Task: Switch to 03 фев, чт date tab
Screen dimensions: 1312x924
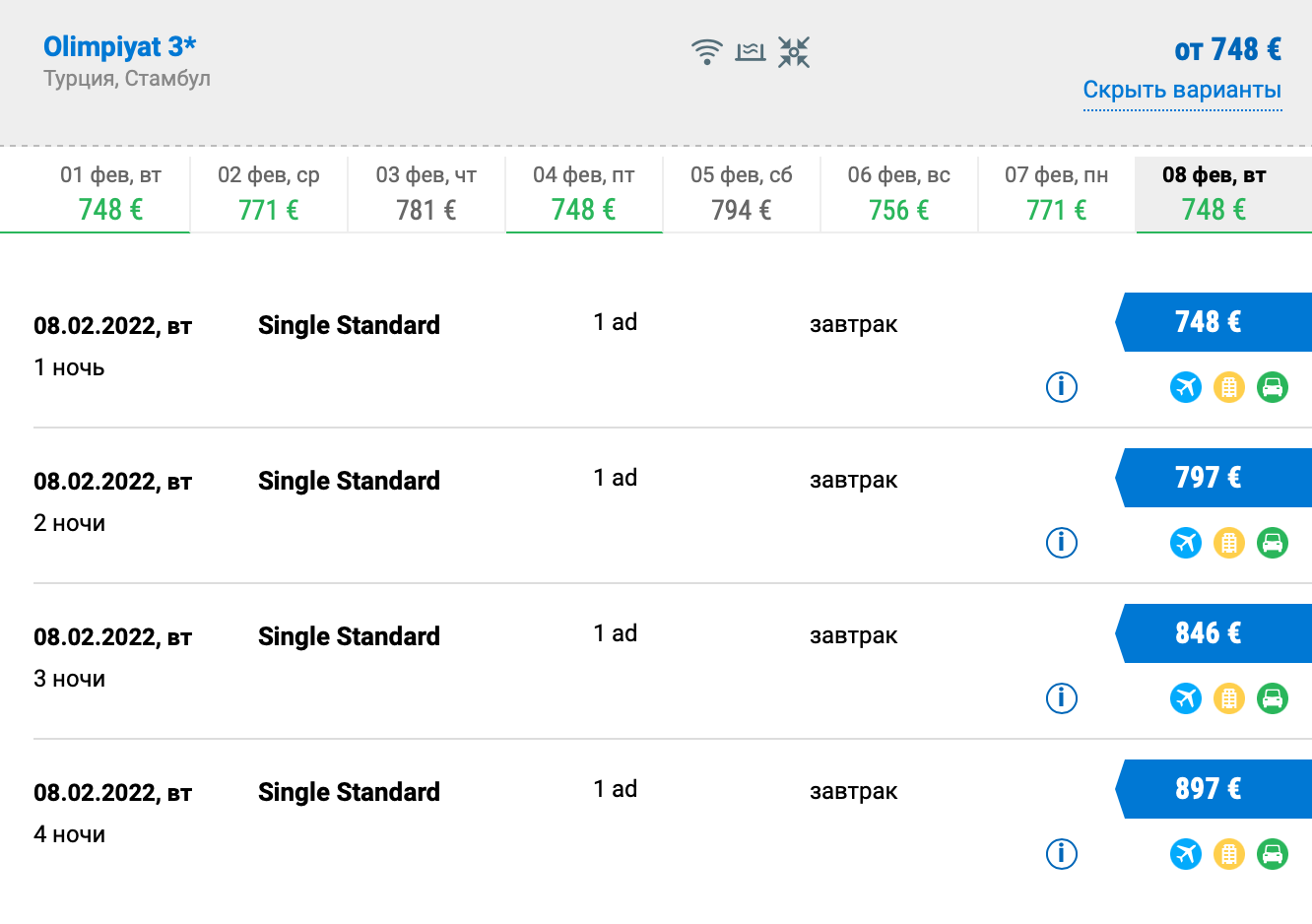Action: click(x=426, y=194)
